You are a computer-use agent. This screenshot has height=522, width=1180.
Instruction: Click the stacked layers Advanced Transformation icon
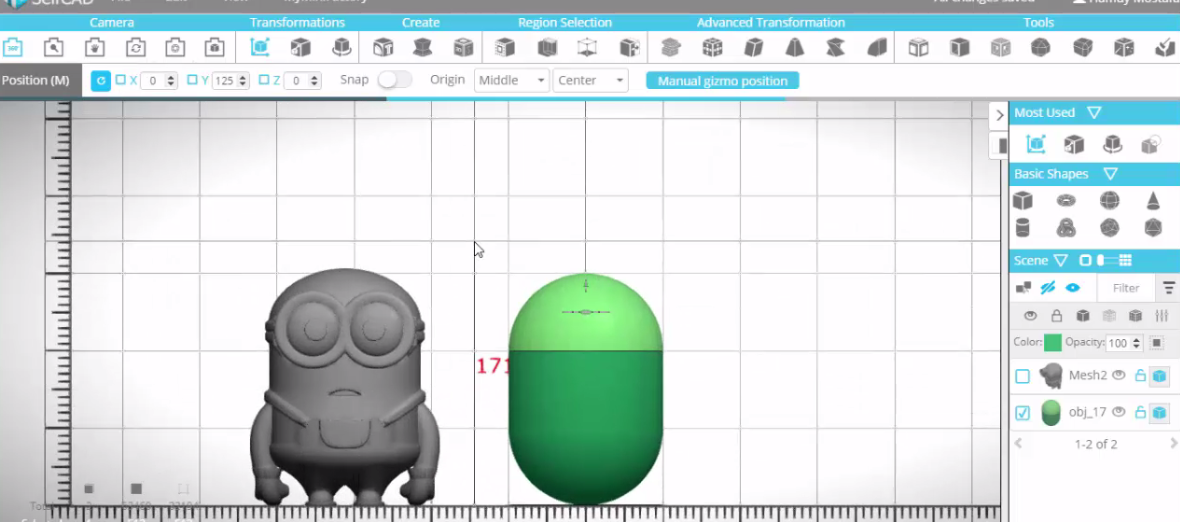coord(671,47)
